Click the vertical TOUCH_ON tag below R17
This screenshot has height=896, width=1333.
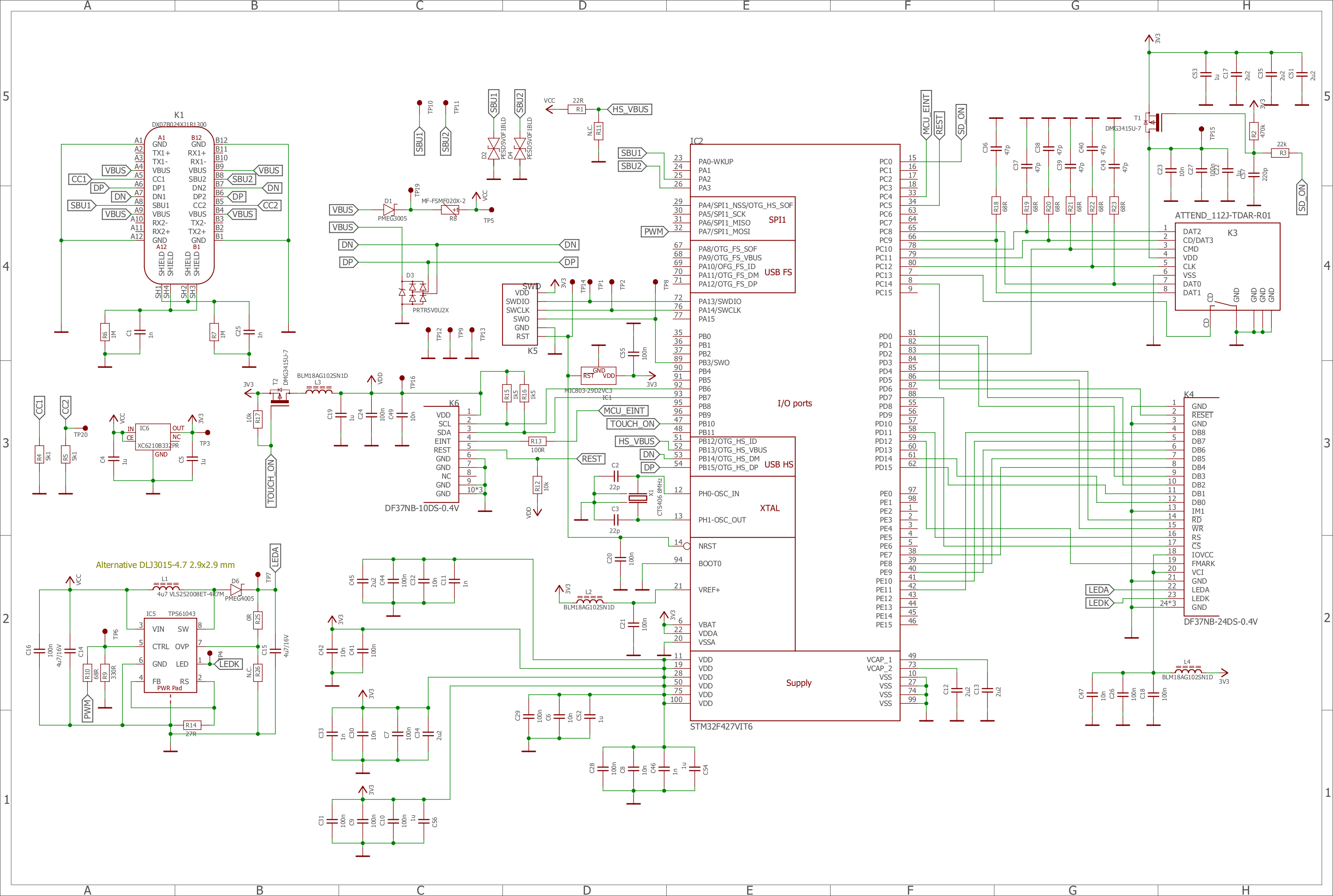click(x=271, y=481)
